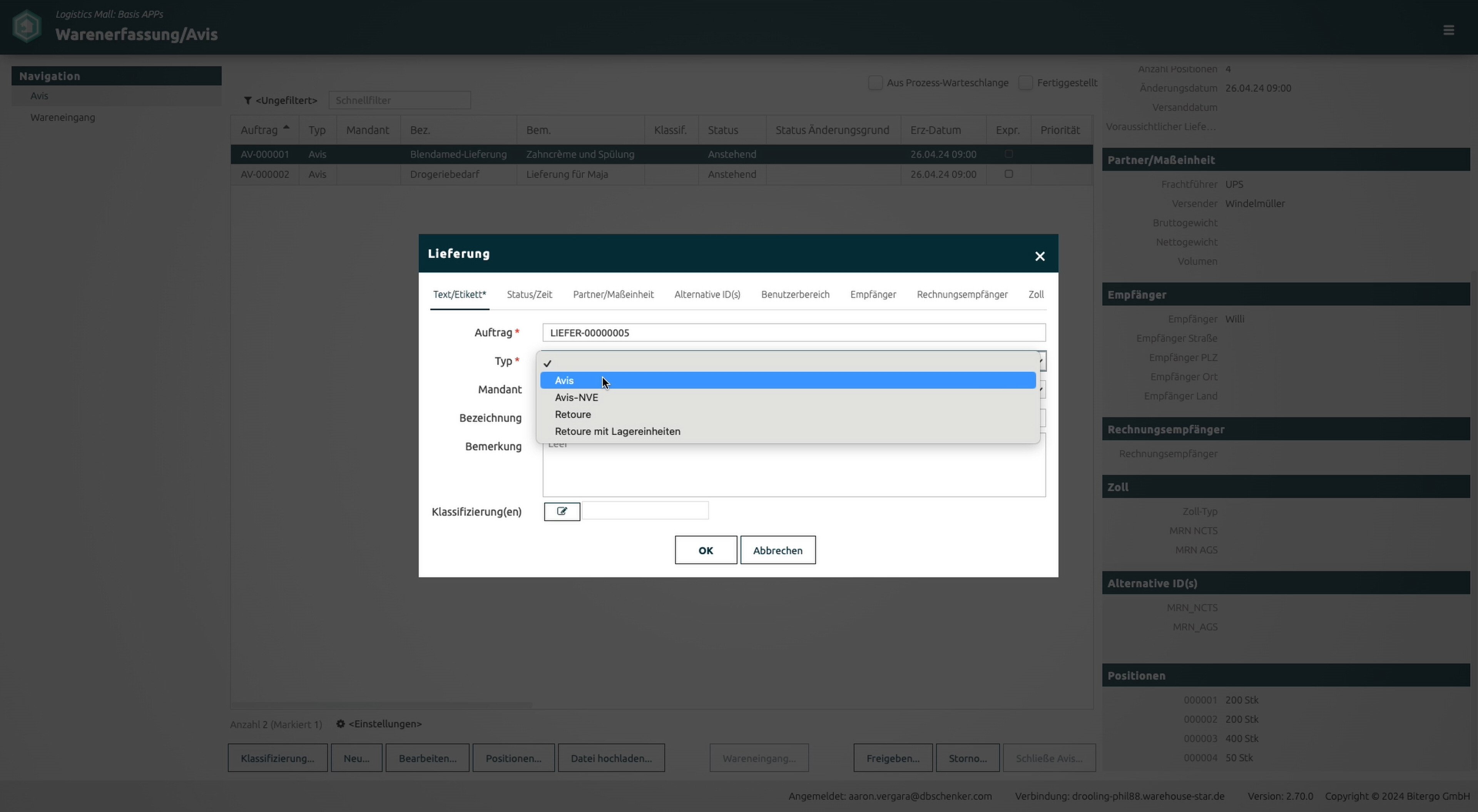Open the Partner/Maßeinheit tab
Image resolution: width=1478 pixels, height=812 pixels.
(x=614, y=294)
